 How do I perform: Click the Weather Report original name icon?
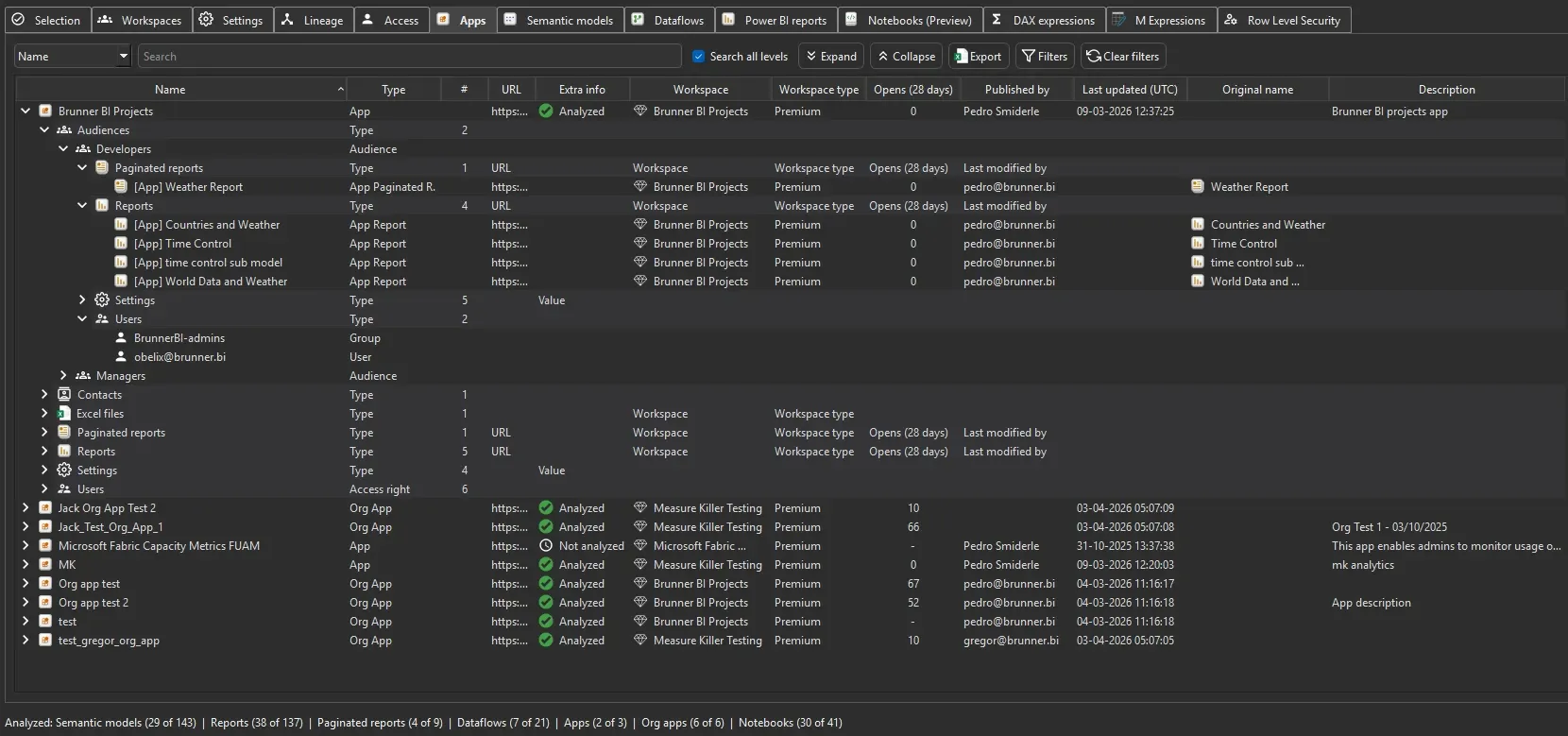tap(1198, 187)
